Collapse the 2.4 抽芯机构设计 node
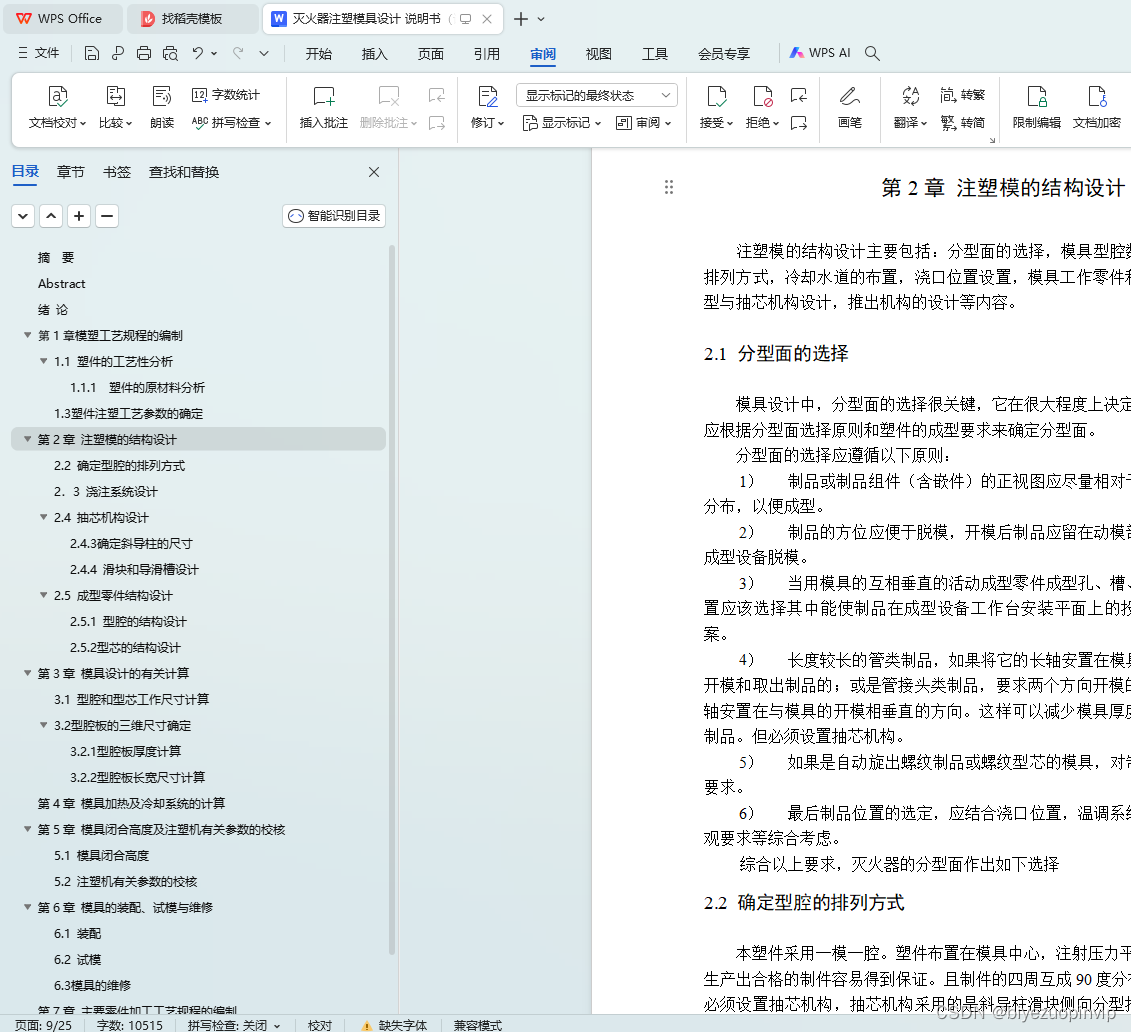The image size is (1131, 1032). click(43, 516)
